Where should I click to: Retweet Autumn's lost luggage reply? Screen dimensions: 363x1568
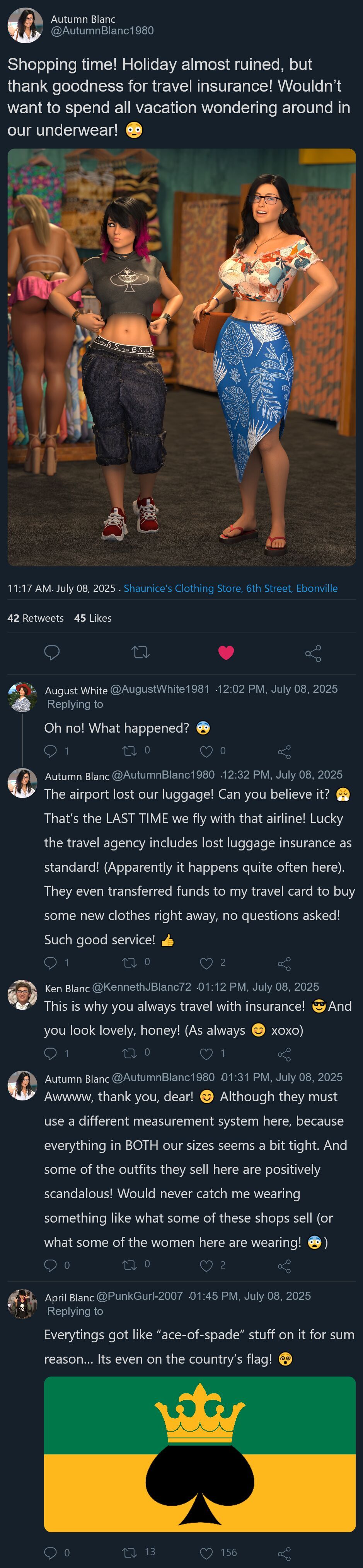[x=130, y=963]
